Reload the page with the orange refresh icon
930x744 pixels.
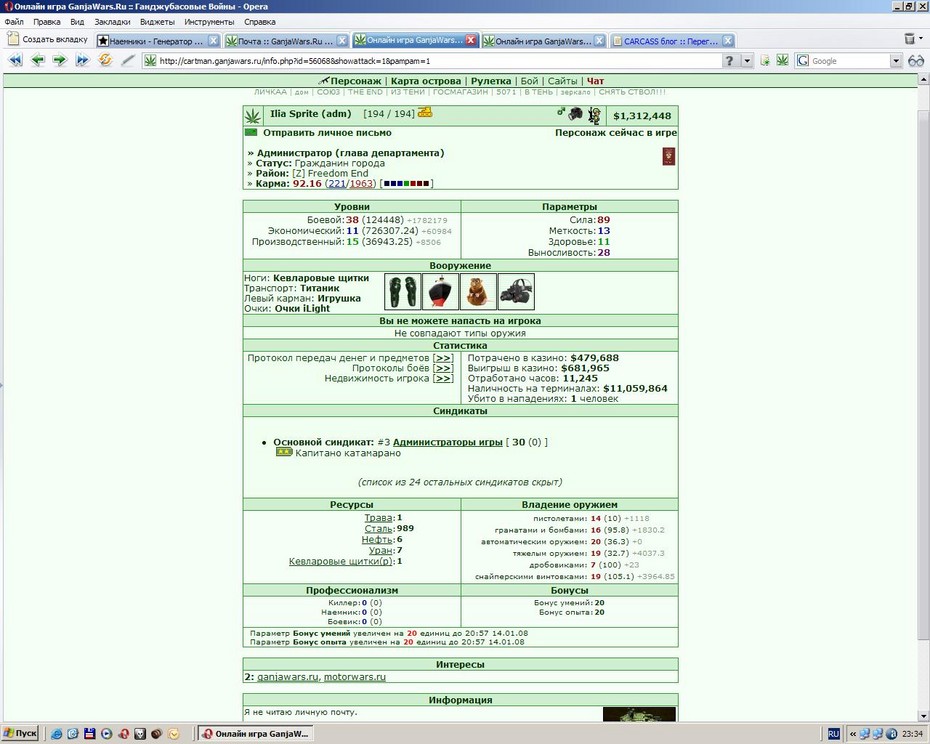[x=105, y=60]
